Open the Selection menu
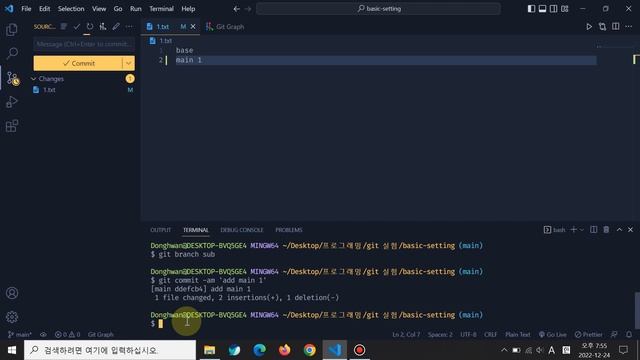640x360 pixels. coord(71,9)
